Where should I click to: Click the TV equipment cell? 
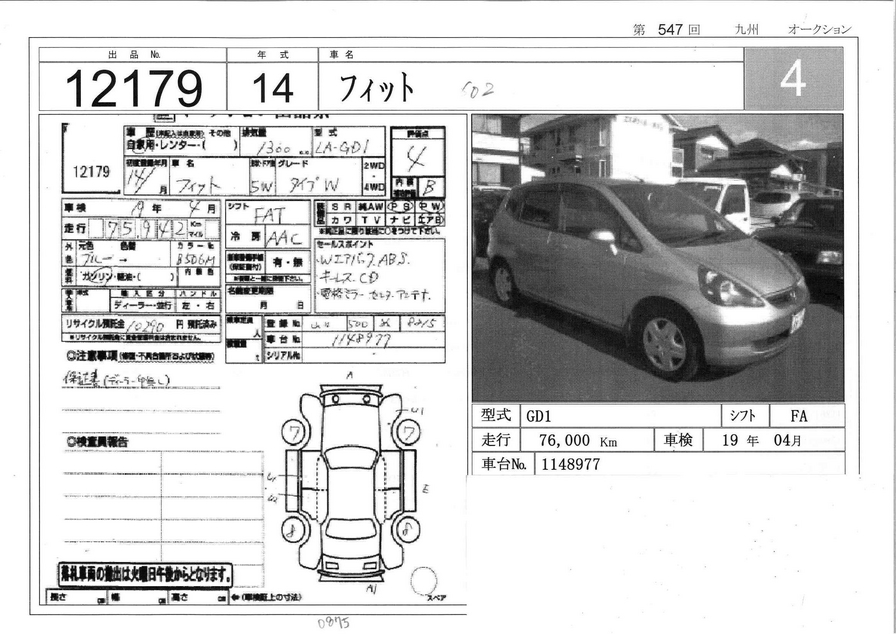point(370,220)
